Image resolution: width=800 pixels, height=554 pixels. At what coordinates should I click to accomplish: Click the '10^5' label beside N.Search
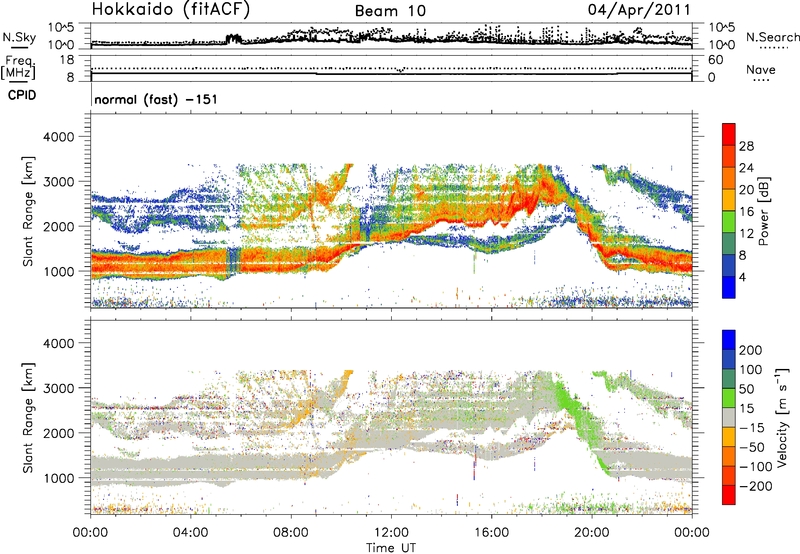point(722,27)
